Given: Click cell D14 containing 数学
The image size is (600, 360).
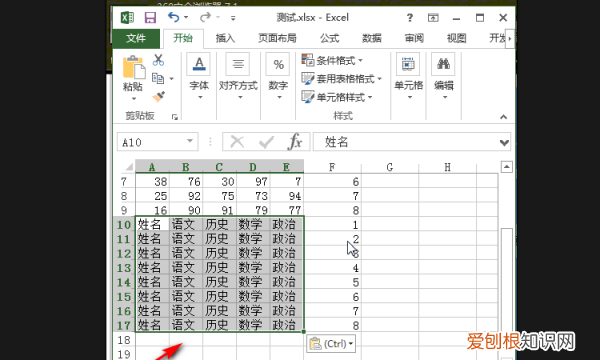Looking at the screenshot, I should (x=253, y=282).
